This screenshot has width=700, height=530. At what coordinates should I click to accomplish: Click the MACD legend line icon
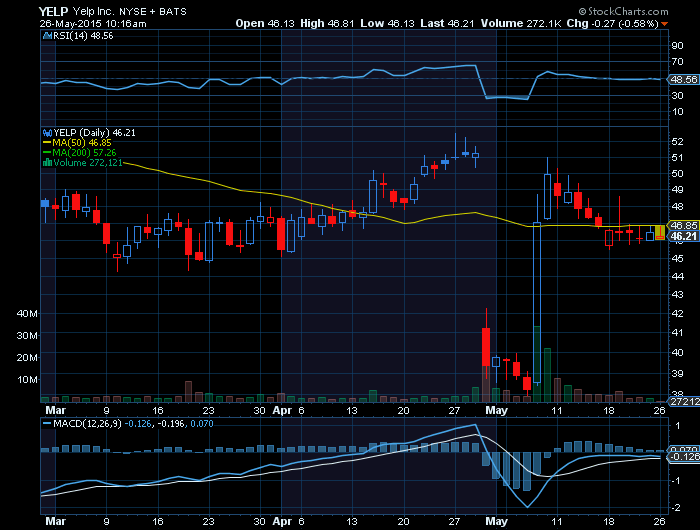(x=47, y=423)
